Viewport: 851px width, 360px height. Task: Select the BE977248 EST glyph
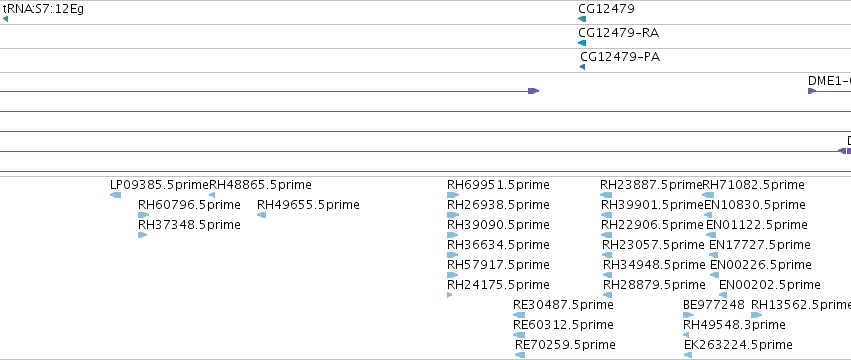688,315
